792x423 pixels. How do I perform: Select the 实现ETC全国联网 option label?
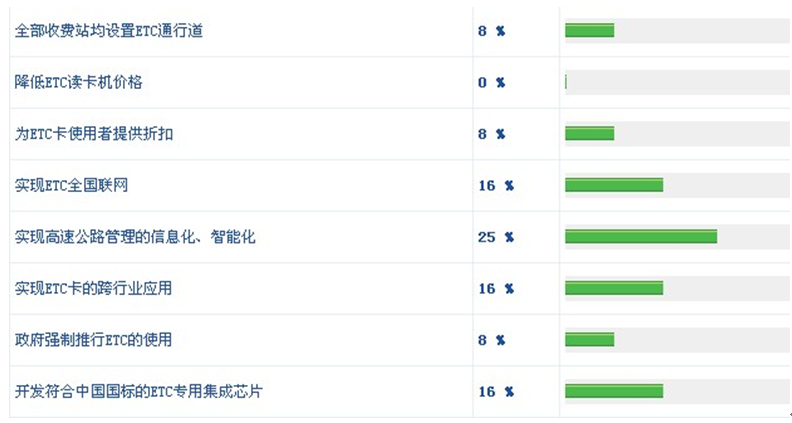point(72,185)
